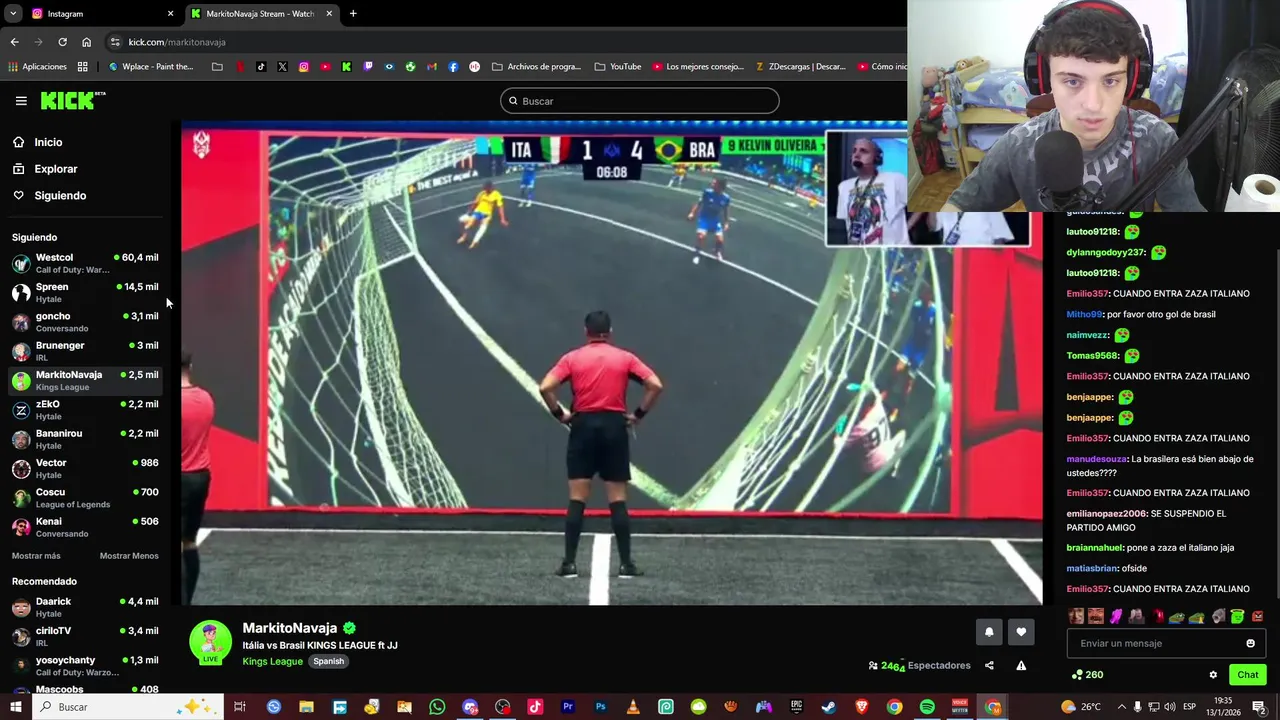Follow the channel with the heart button
This screenshot has width=1280, height=720.
click(1021, 632)
